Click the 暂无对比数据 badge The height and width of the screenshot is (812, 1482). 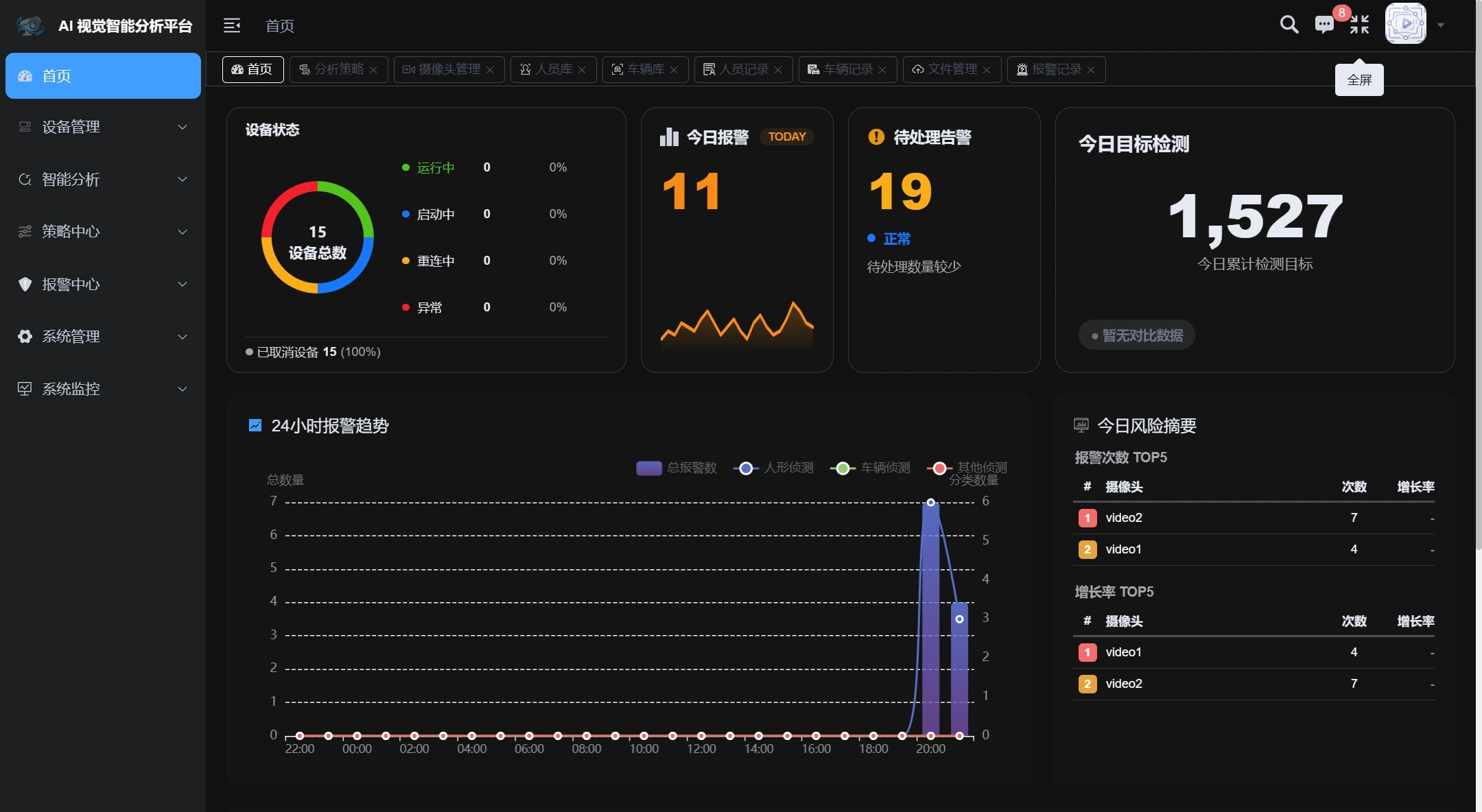pyautogui.click(x=1137, y=335)
